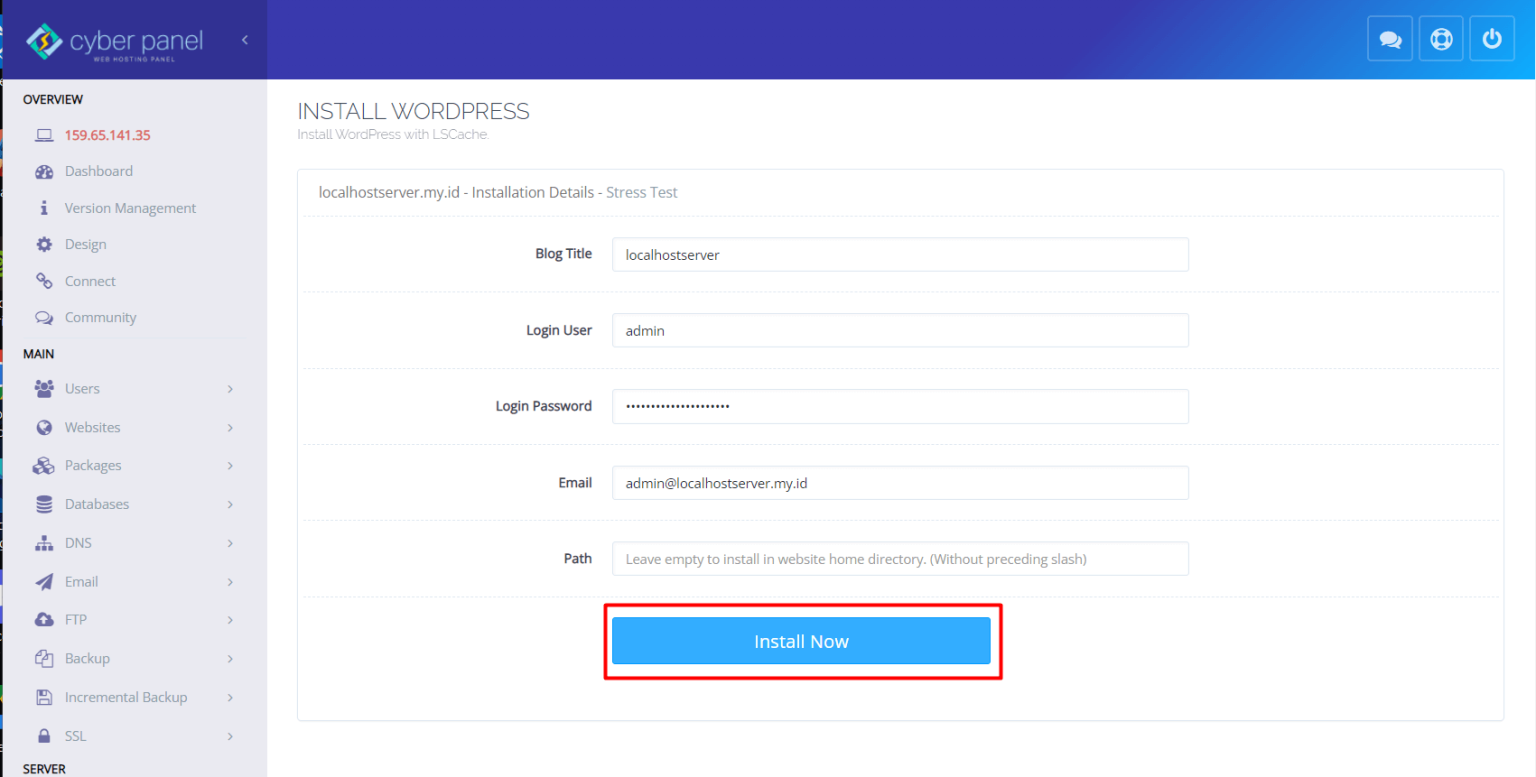Click the Login User field
Screen dimensions: 1536x777
(900, 330)
